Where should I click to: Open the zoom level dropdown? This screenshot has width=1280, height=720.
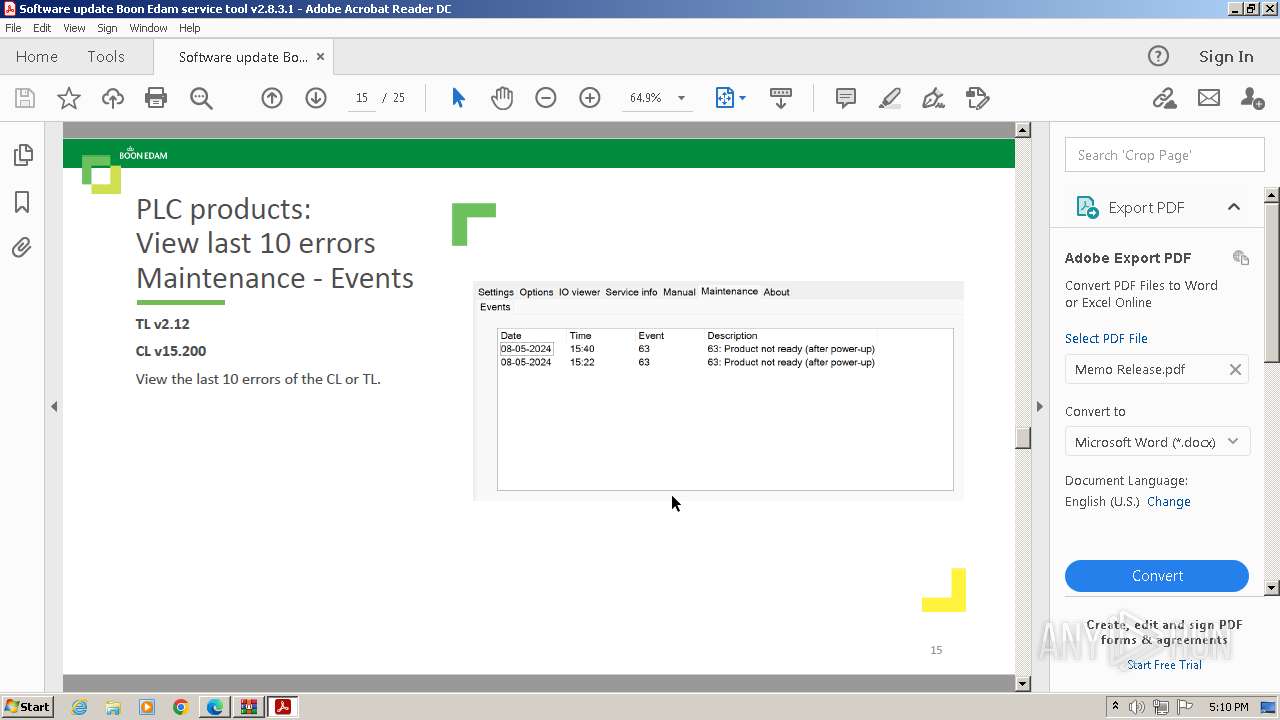(x=681, y=98)
